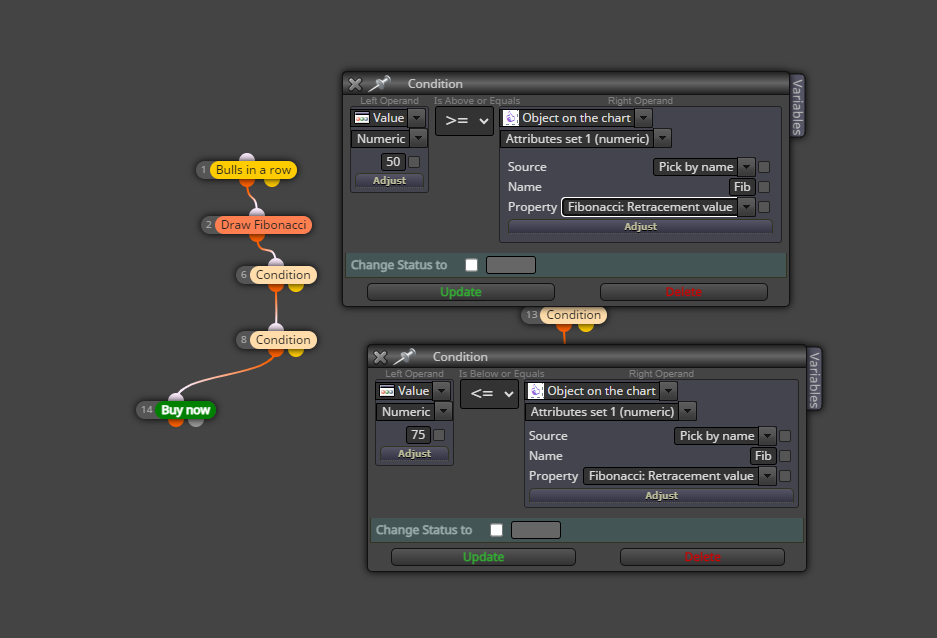Select Condition node number 8

point(283,340)
